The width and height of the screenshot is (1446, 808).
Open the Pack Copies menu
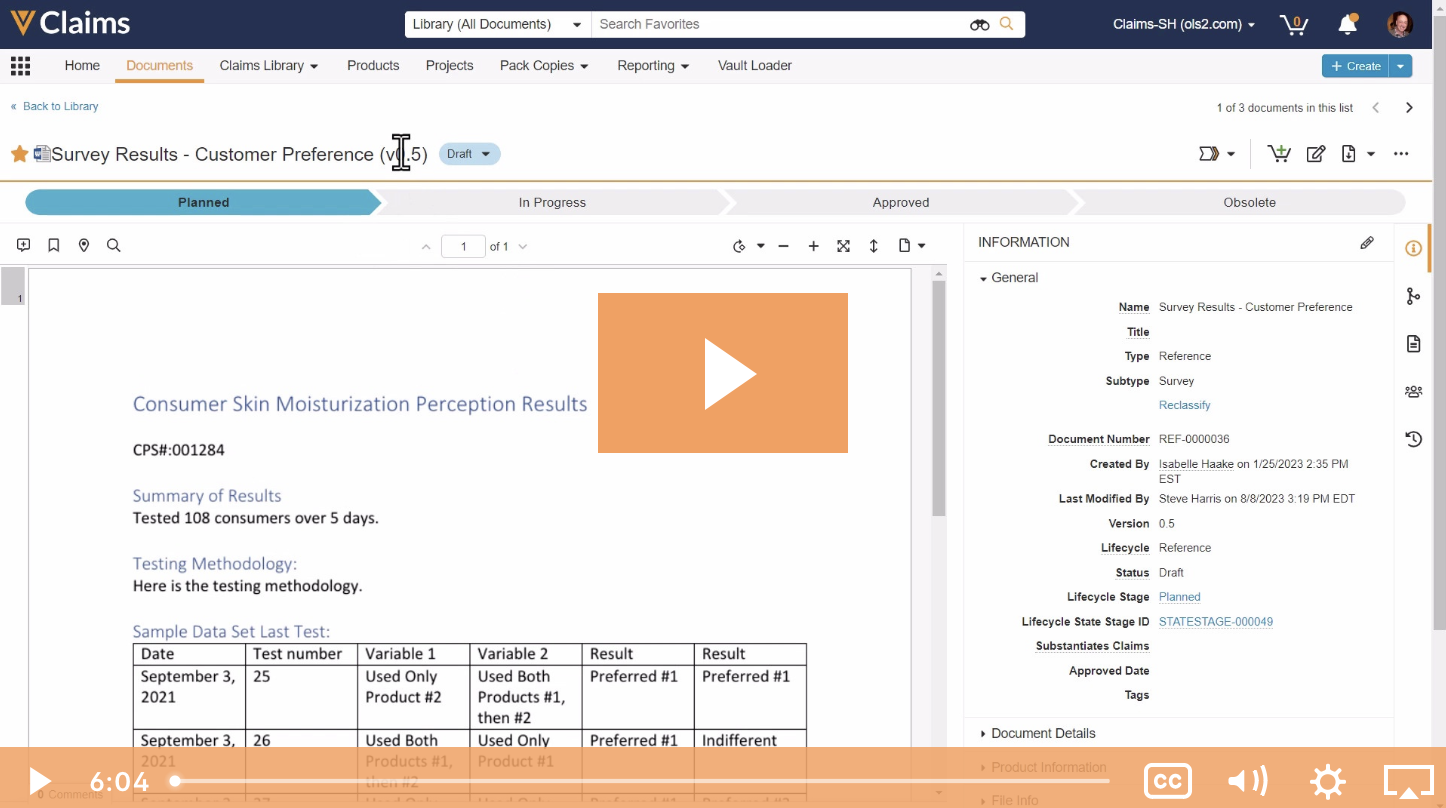(543, 65)
